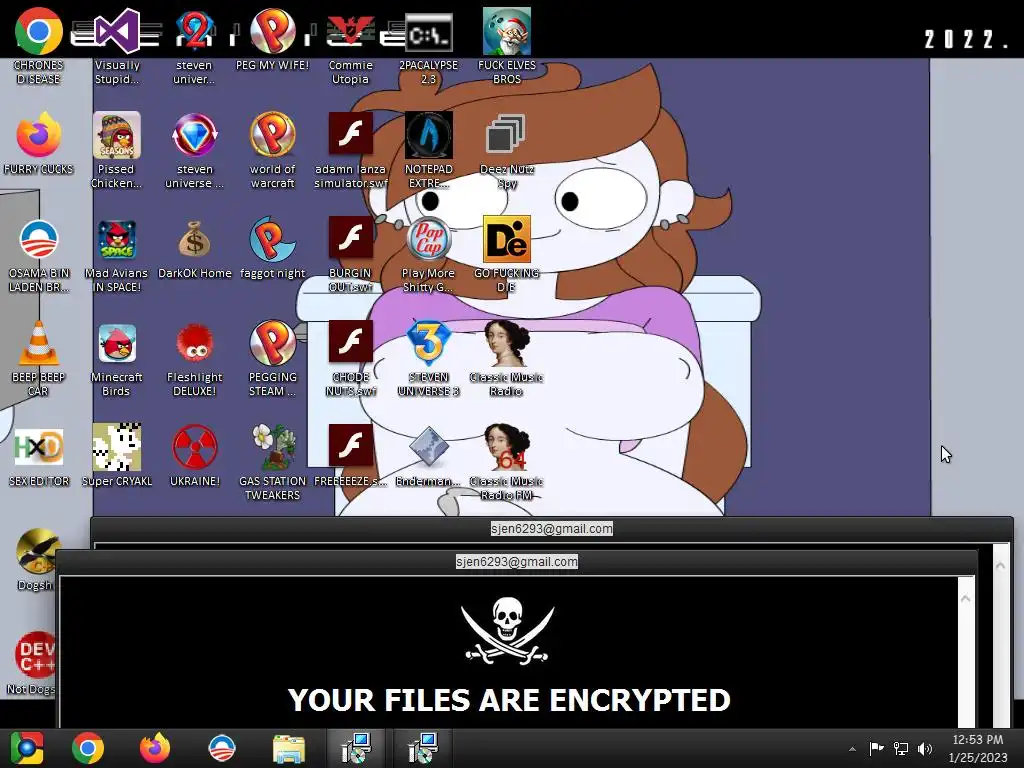Open the Mad Avians IN SPACE! icon
Image resolution: width=1024 pixels, height=768 pixels.
click(117, 240)
